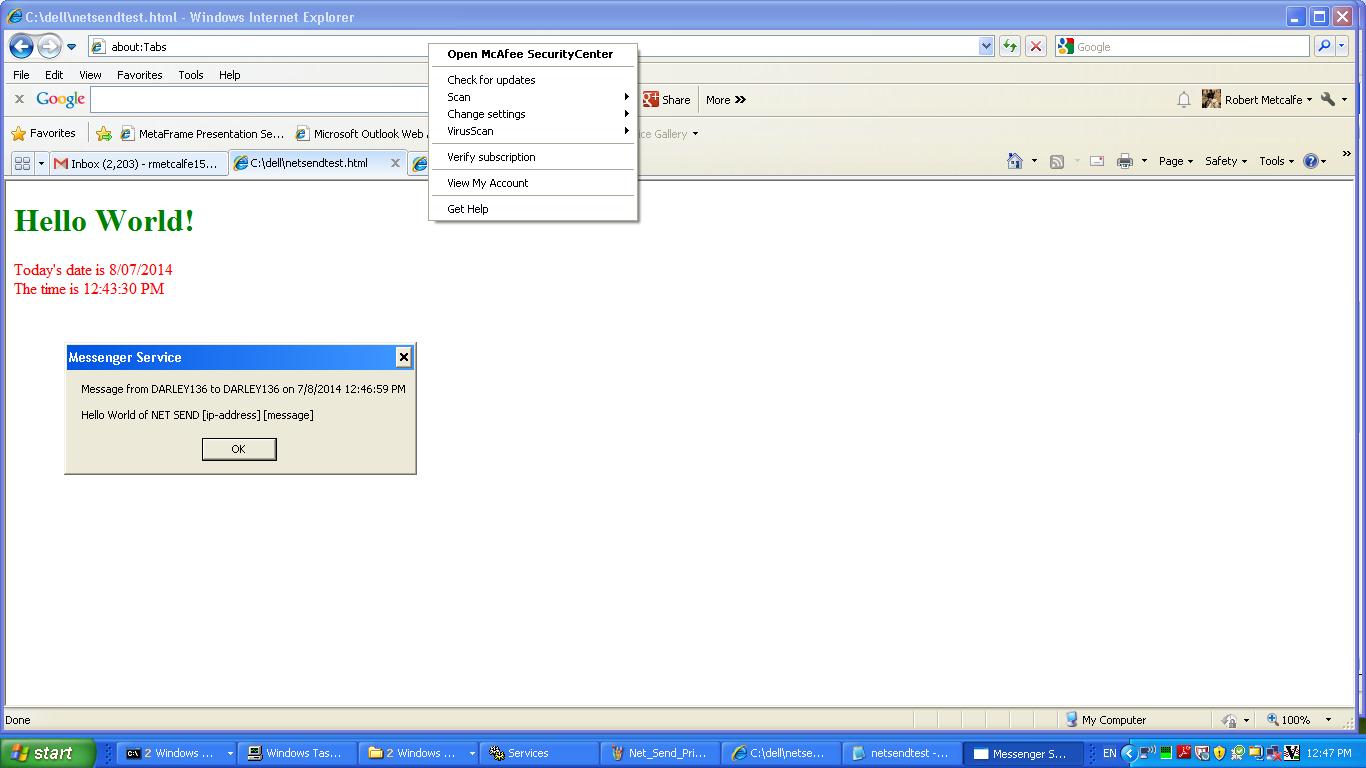
Task: Select Open McAfee SecurityCenter
Action: 531,54
